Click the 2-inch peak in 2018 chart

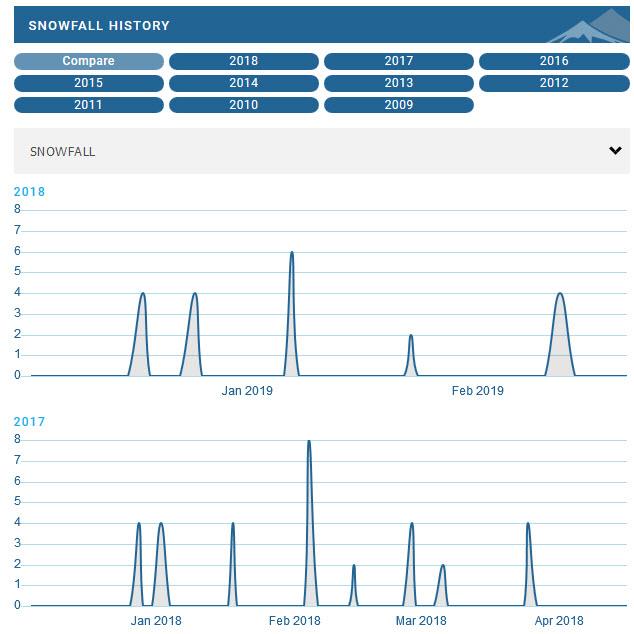tap(411, 355)
